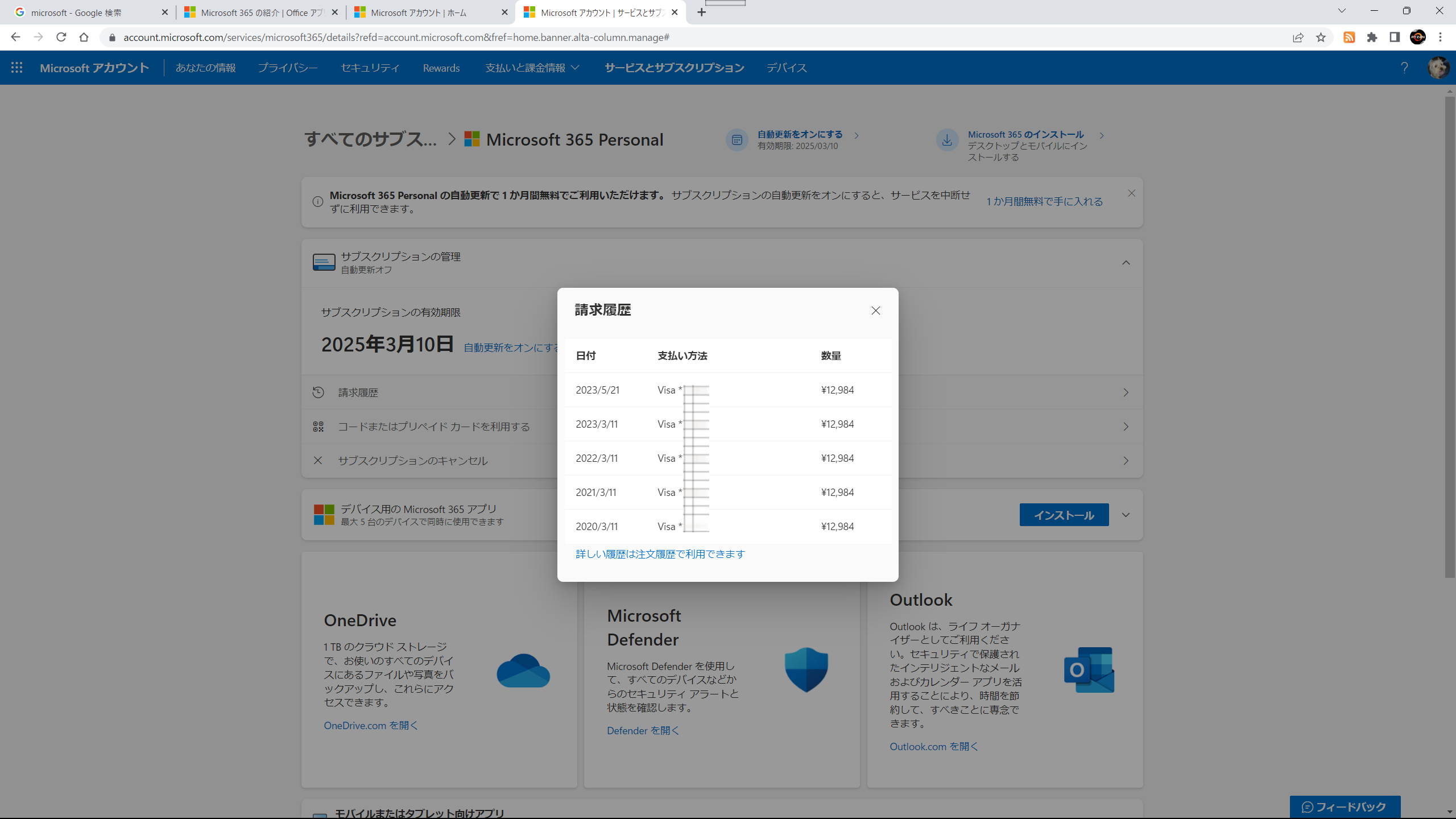This screenshot has height=819, width=1456.
Task: Click the OneDrive cloud icon
Action: (523, 671)
